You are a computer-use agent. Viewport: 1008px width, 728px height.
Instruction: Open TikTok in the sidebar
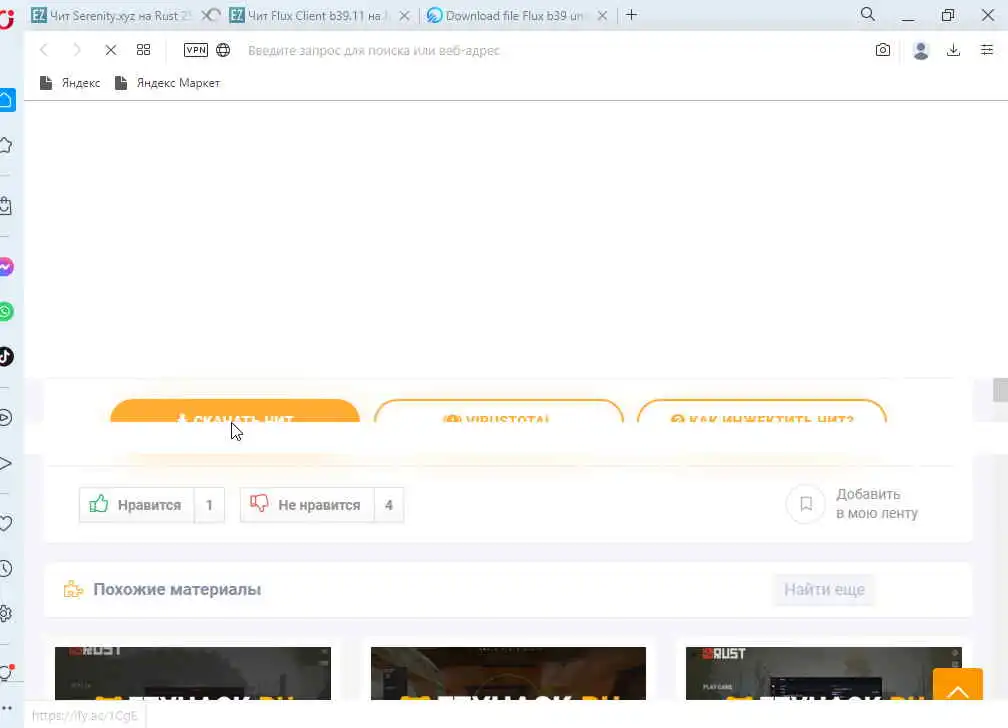[6, 356]
